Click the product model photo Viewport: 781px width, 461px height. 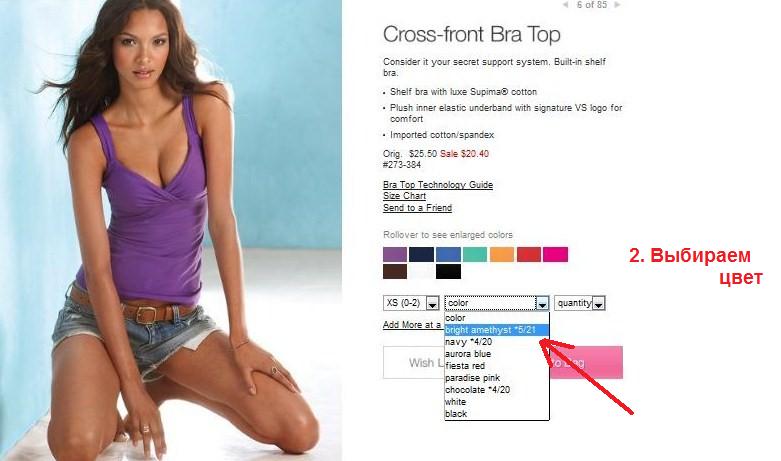point(171,230)
